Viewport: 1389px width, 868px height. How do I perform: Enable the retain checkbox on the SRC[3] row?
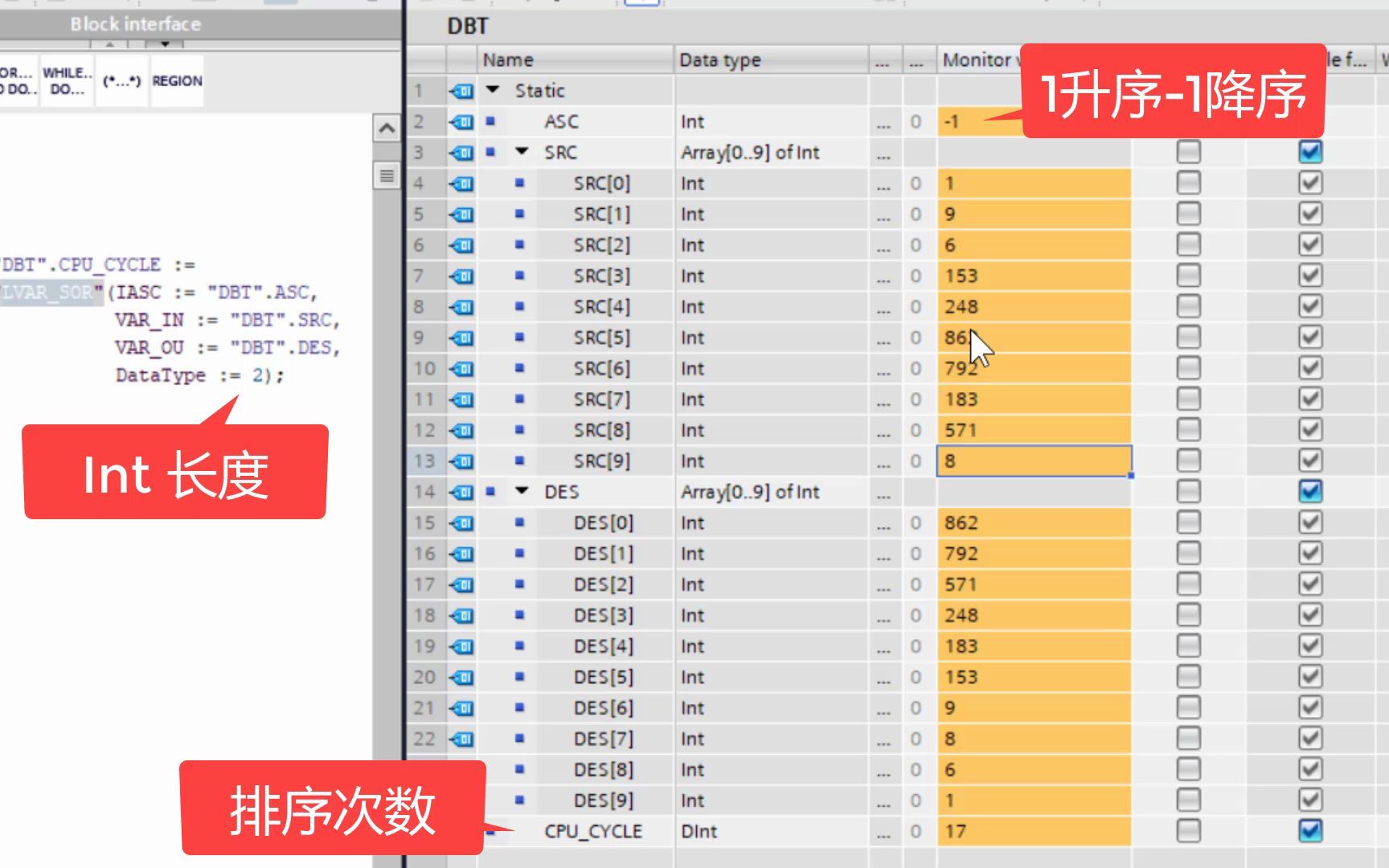coord(1188,275)
